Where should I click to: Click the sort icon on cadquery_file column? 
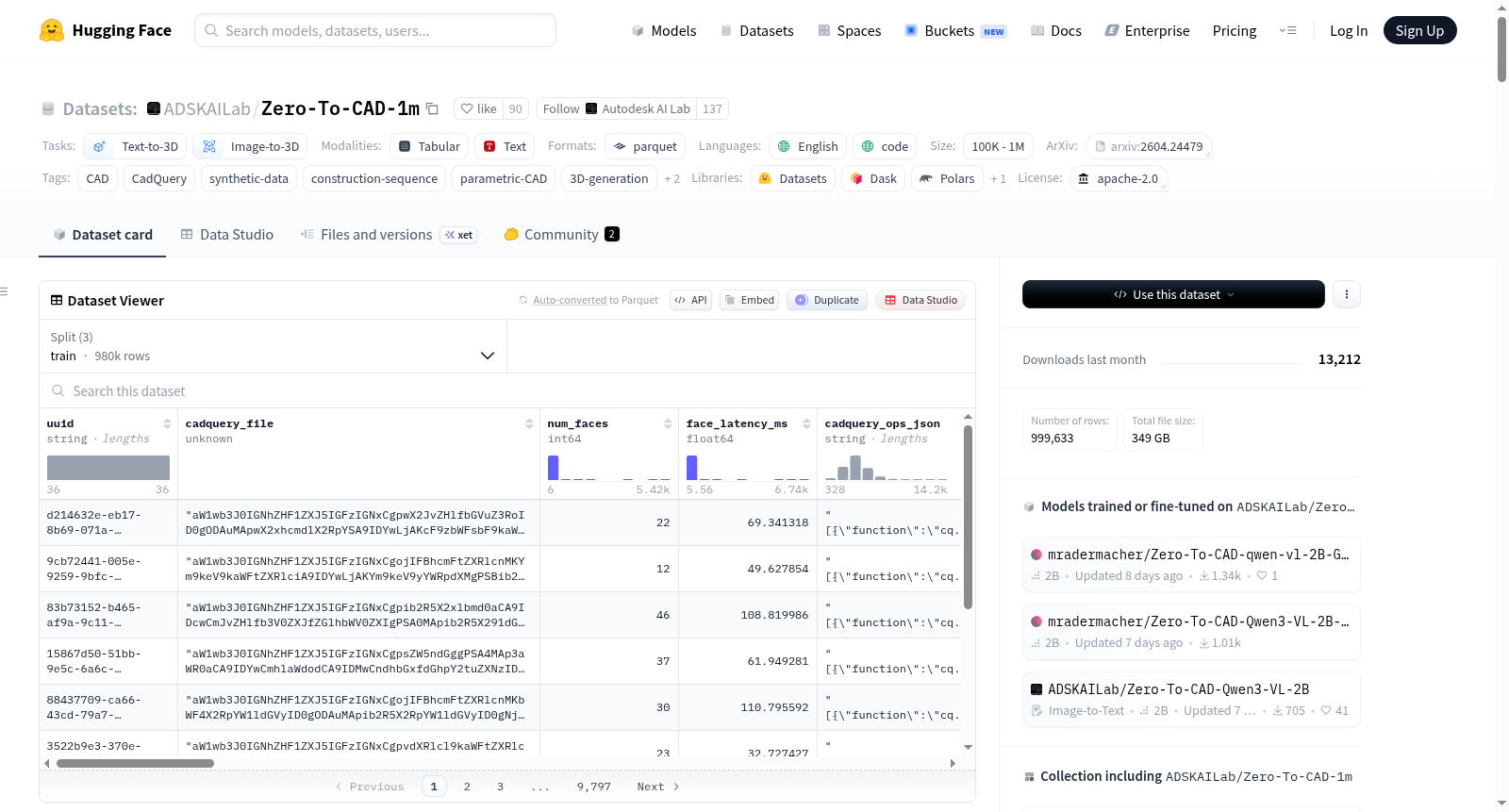click(529, 423)
